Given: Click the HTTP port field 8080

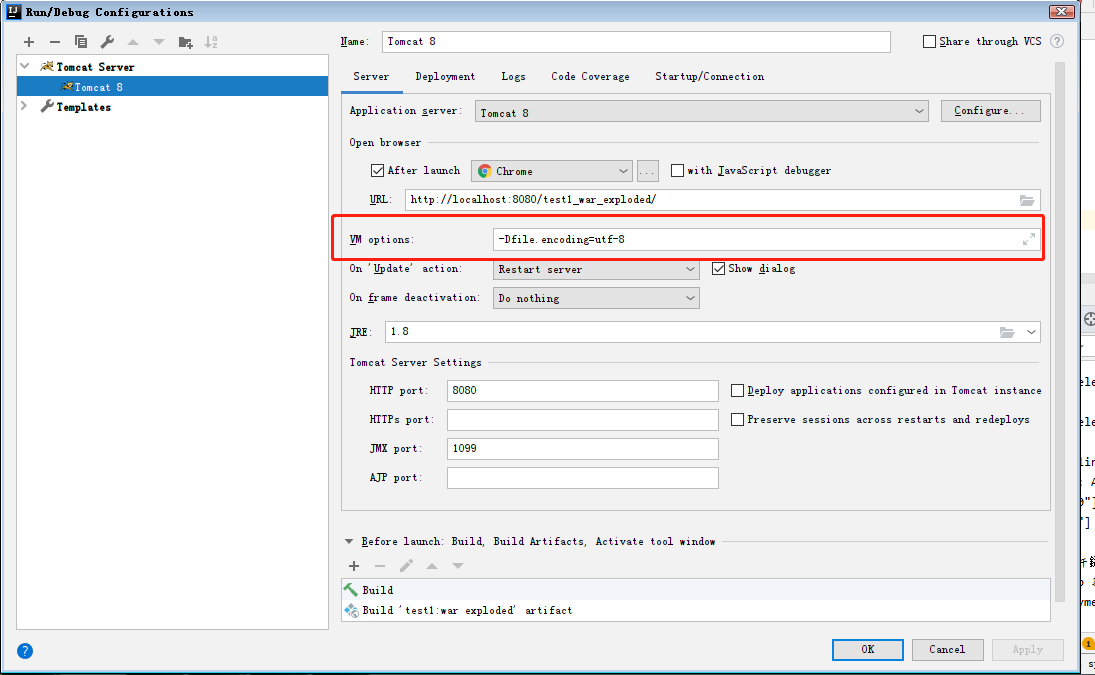Looking at the screenshot, I should 582,391.
